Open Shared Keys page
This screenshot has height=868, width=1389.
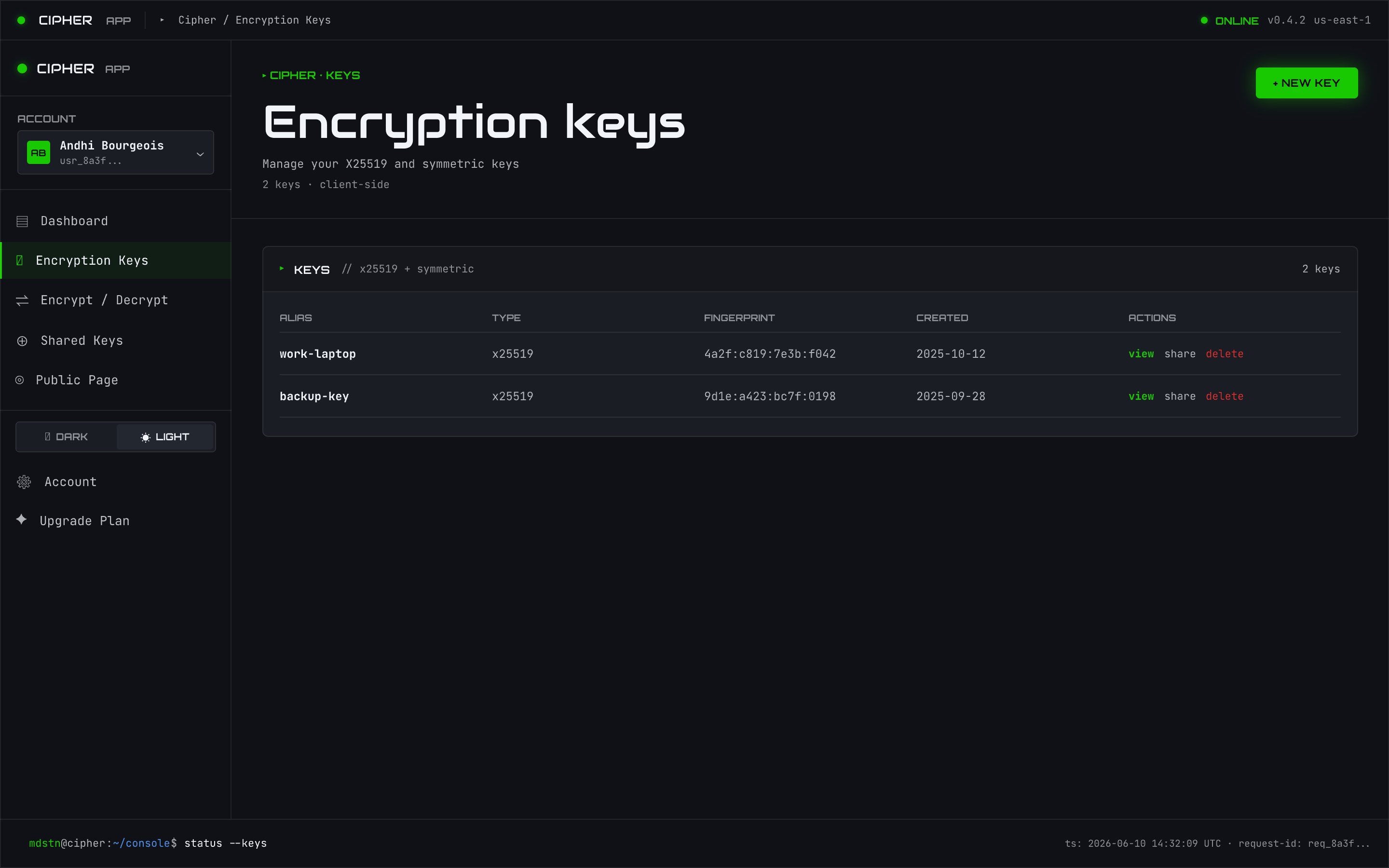point(115,340)
